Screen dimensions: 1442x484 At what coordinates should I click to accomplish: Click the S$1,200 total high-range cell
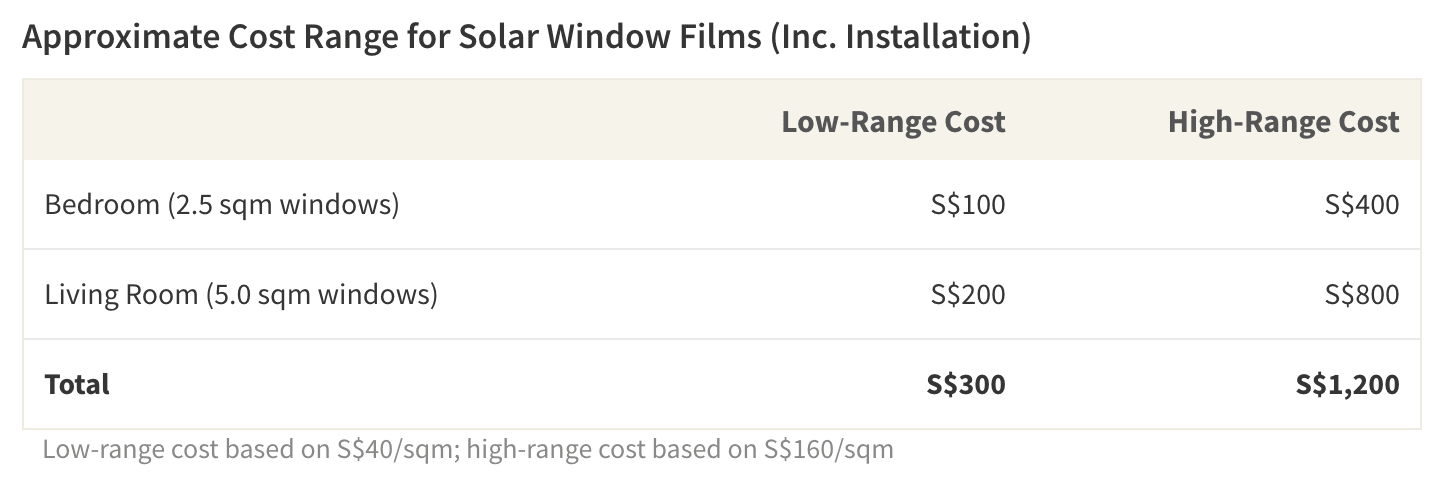[1347, 384]
